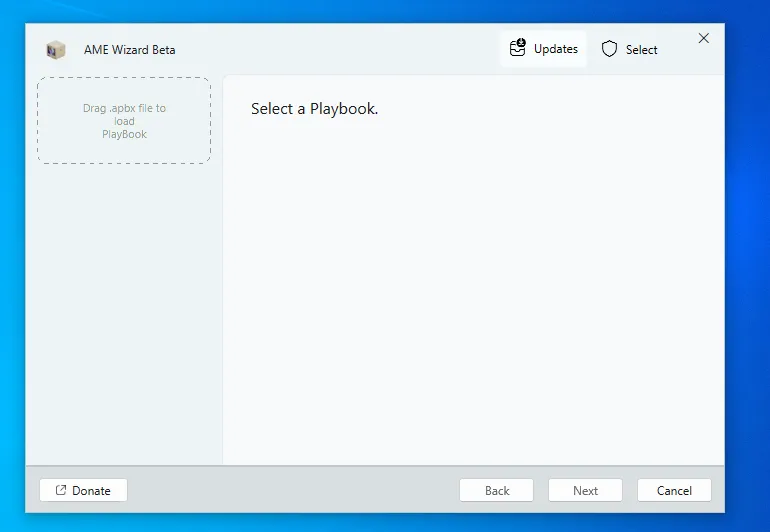Go to the previous step with Back

[497, 490]
